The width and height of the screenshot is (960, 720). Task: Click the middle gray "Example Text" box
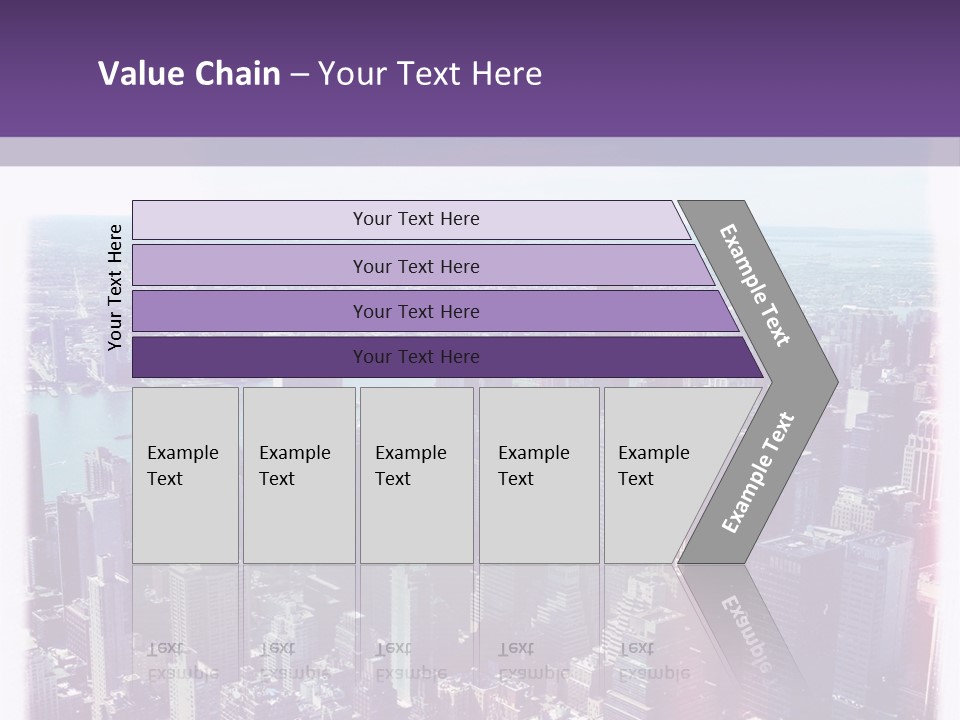pos(416,474)
